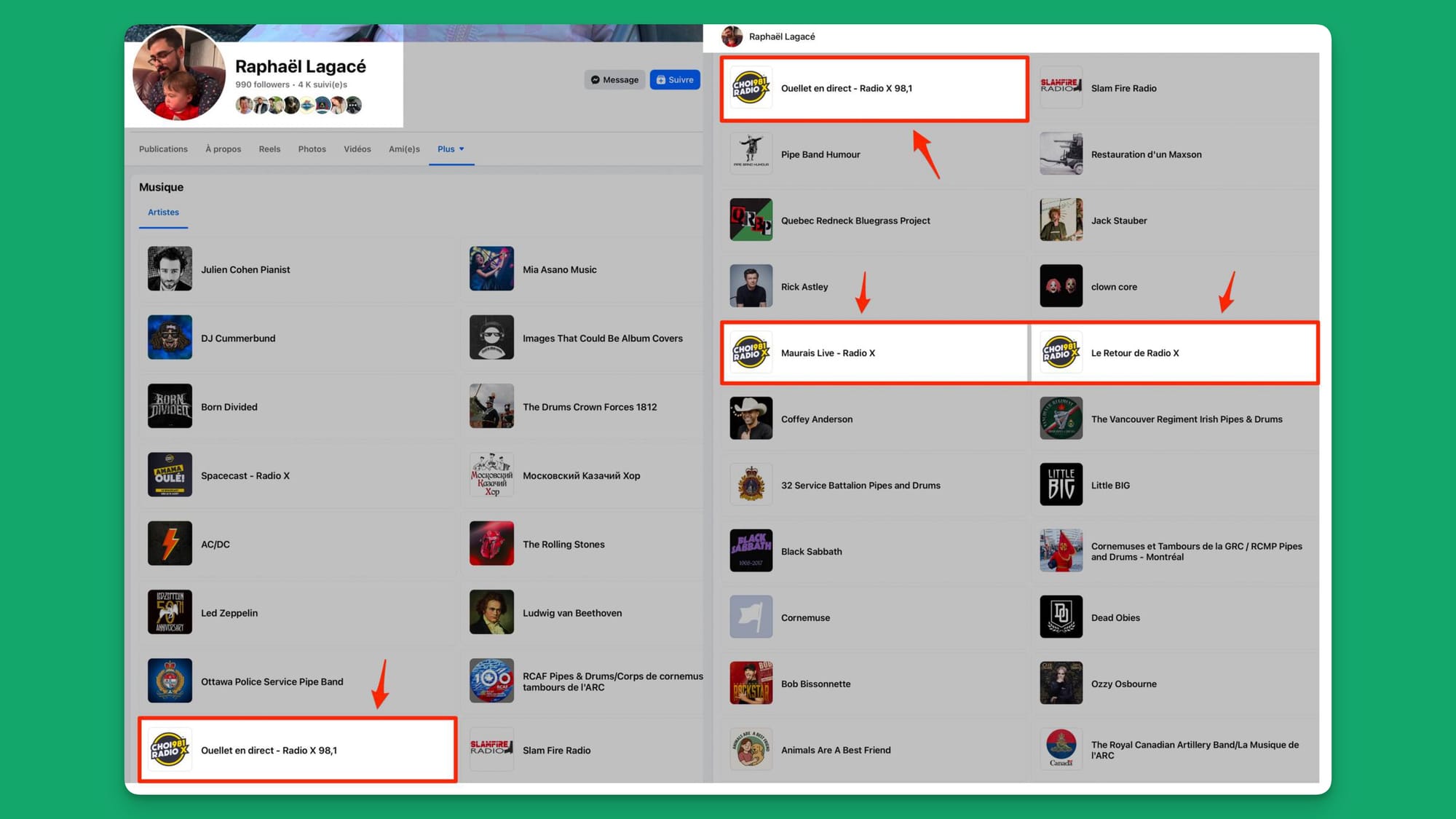Click the Pipe Band Humour icon
The height and width of the screenshot is (819, 1456).
point(751,154)
